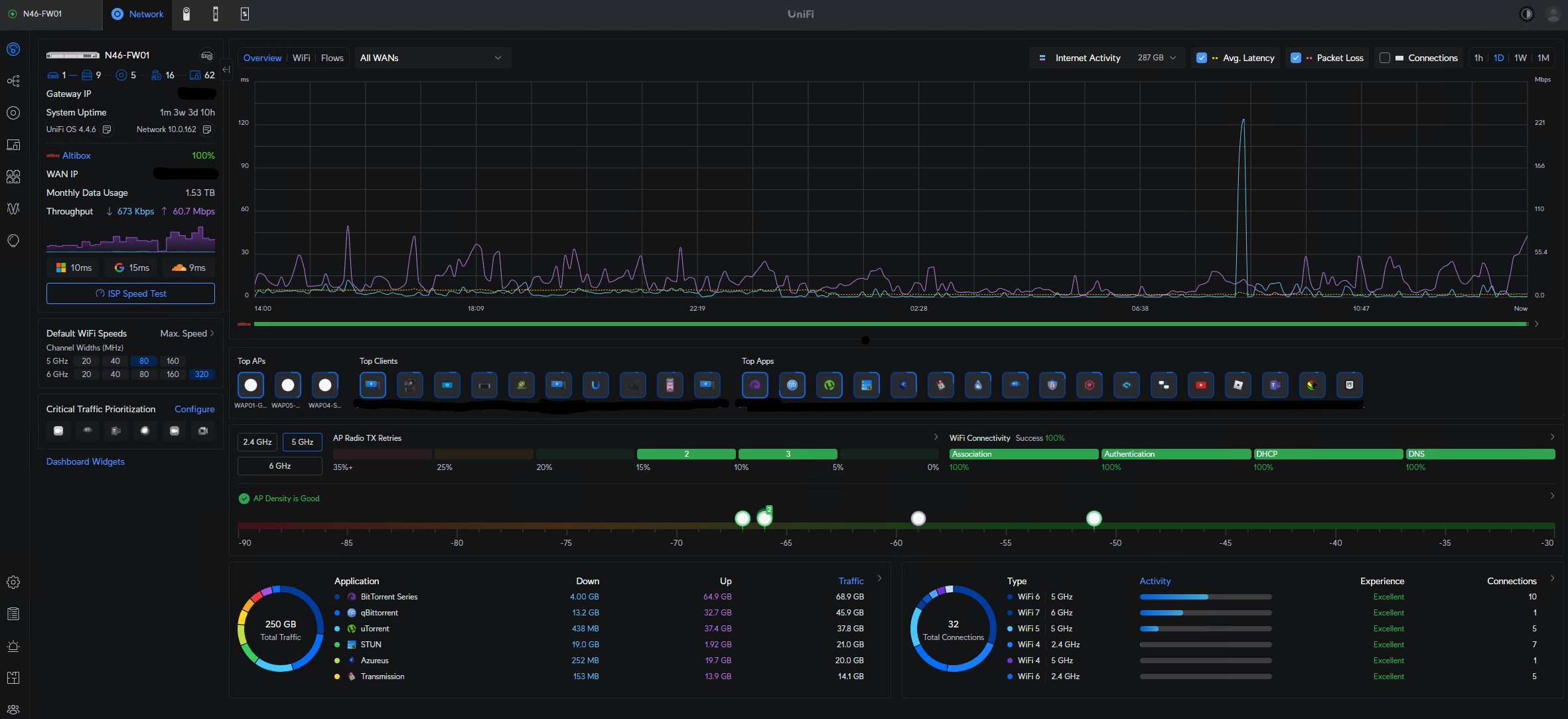Switch to the Flows tab
The width and height of the screenshot is (1568, 719).
coord(332,58)
